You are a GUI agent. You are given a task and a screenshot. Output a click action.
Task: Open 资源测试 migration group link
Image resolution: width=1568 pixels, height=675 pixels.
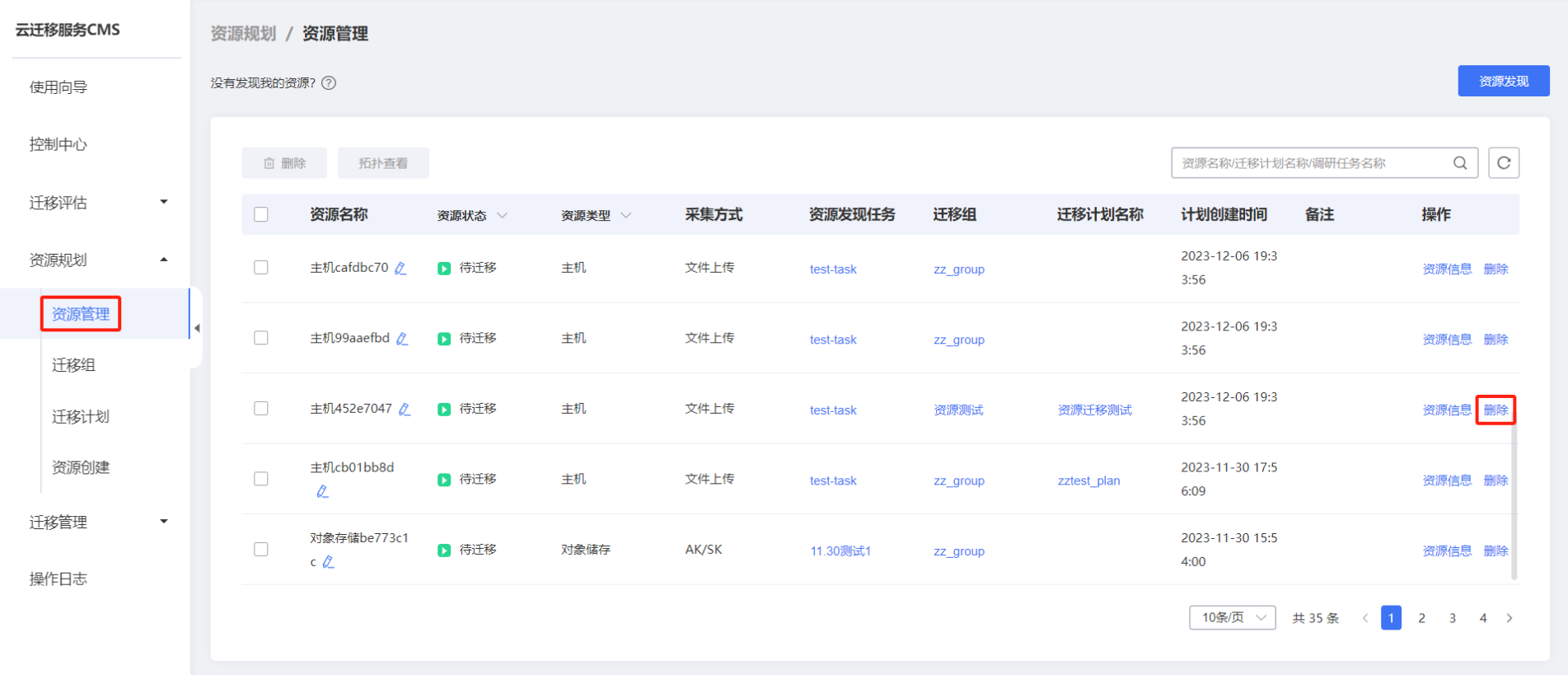tap(958, 410)
